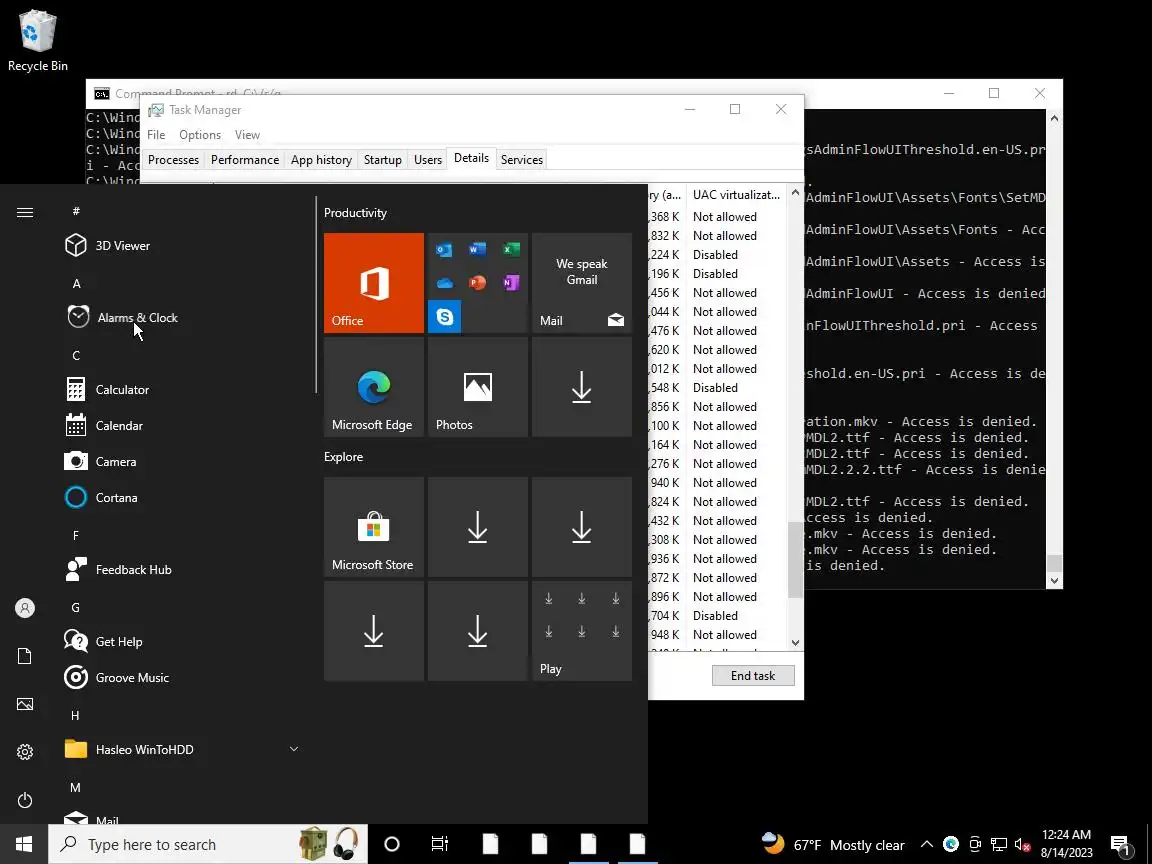Click the letter H header in app list
1152x864 pixels.
tap(75, 716)
